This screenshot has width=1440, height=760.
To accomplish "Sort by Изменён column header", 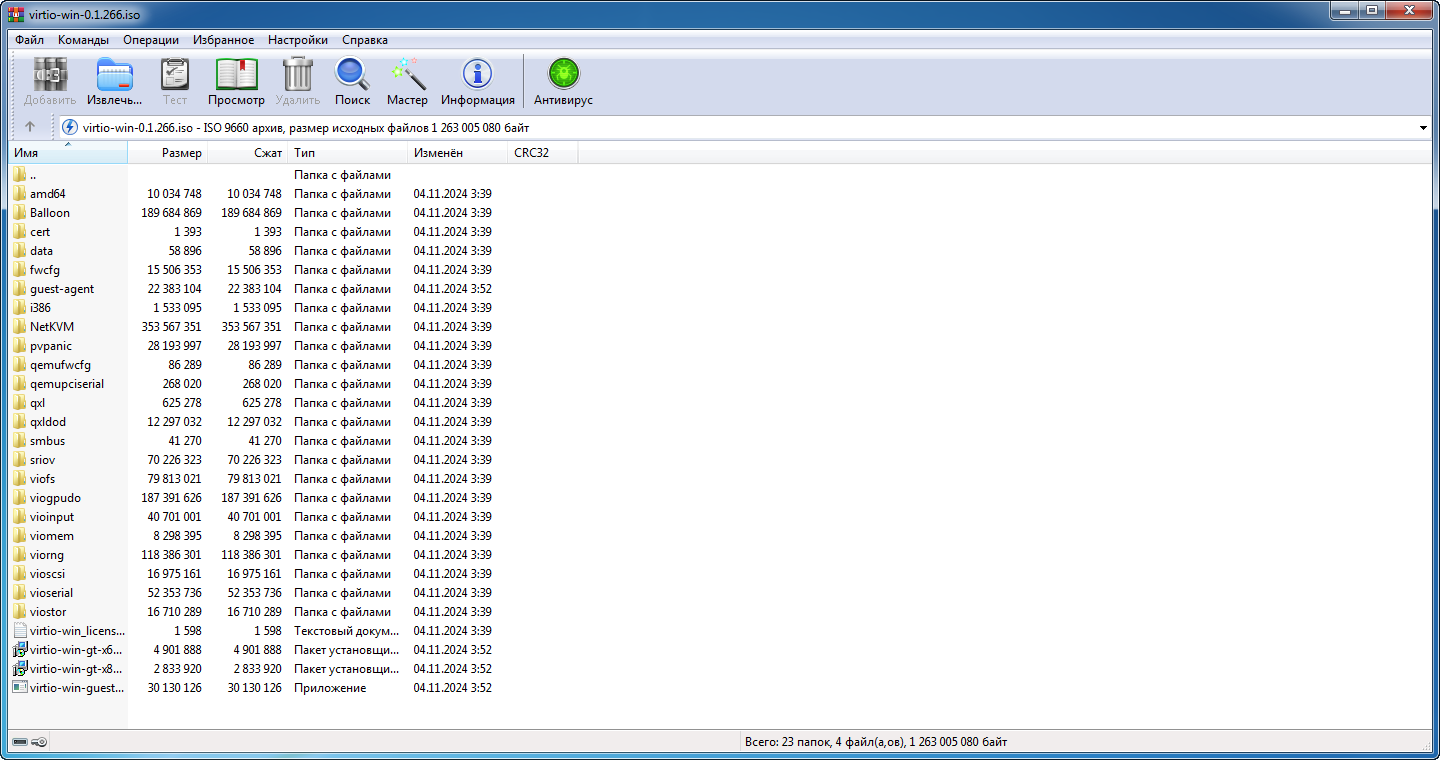I will point(438,153).
